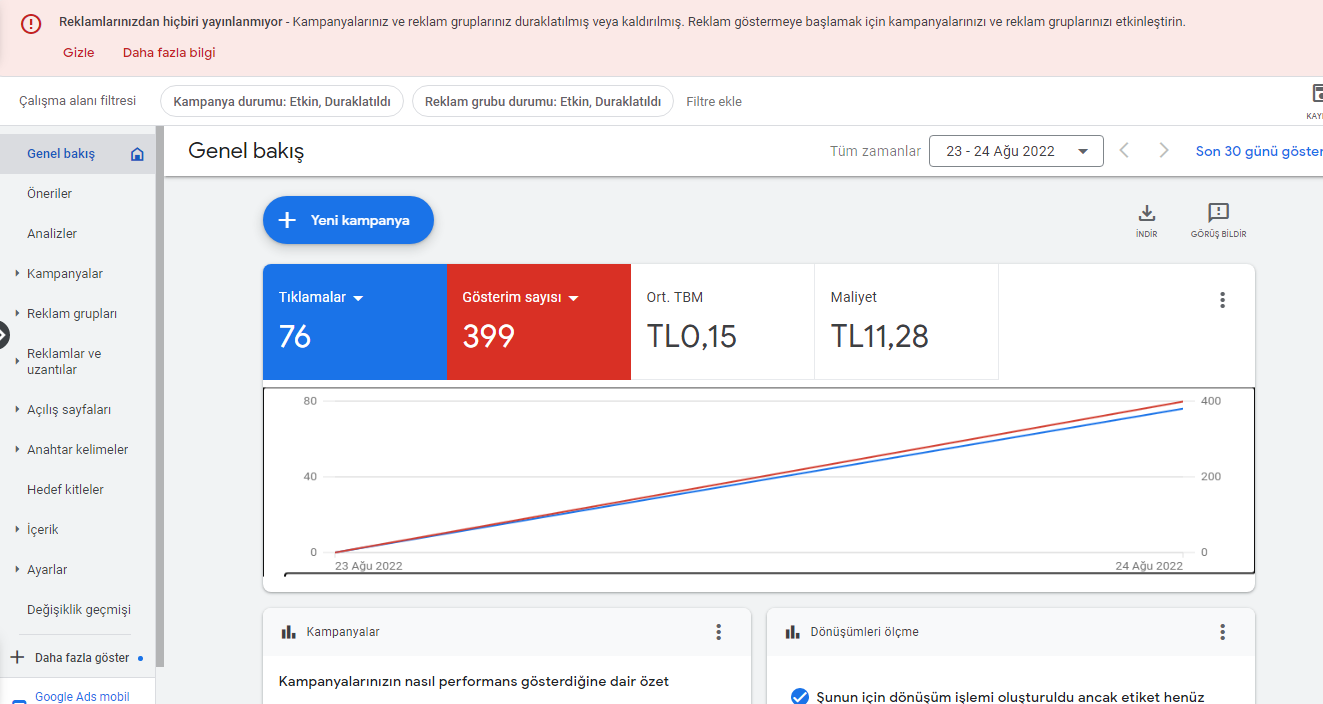Go to previous date range arrow
This screenshot has width=1323, height=704.
click(1124, 151)
